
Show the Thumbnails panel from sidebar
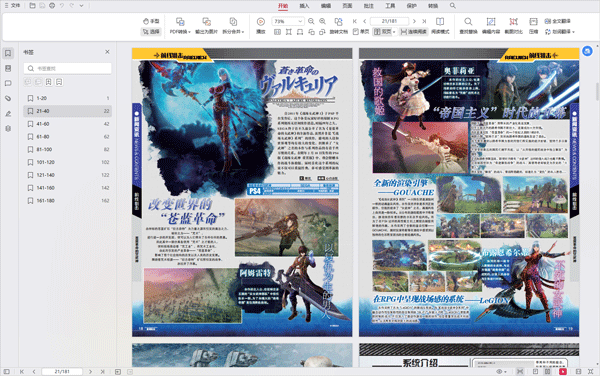click(x=8, y=68)
